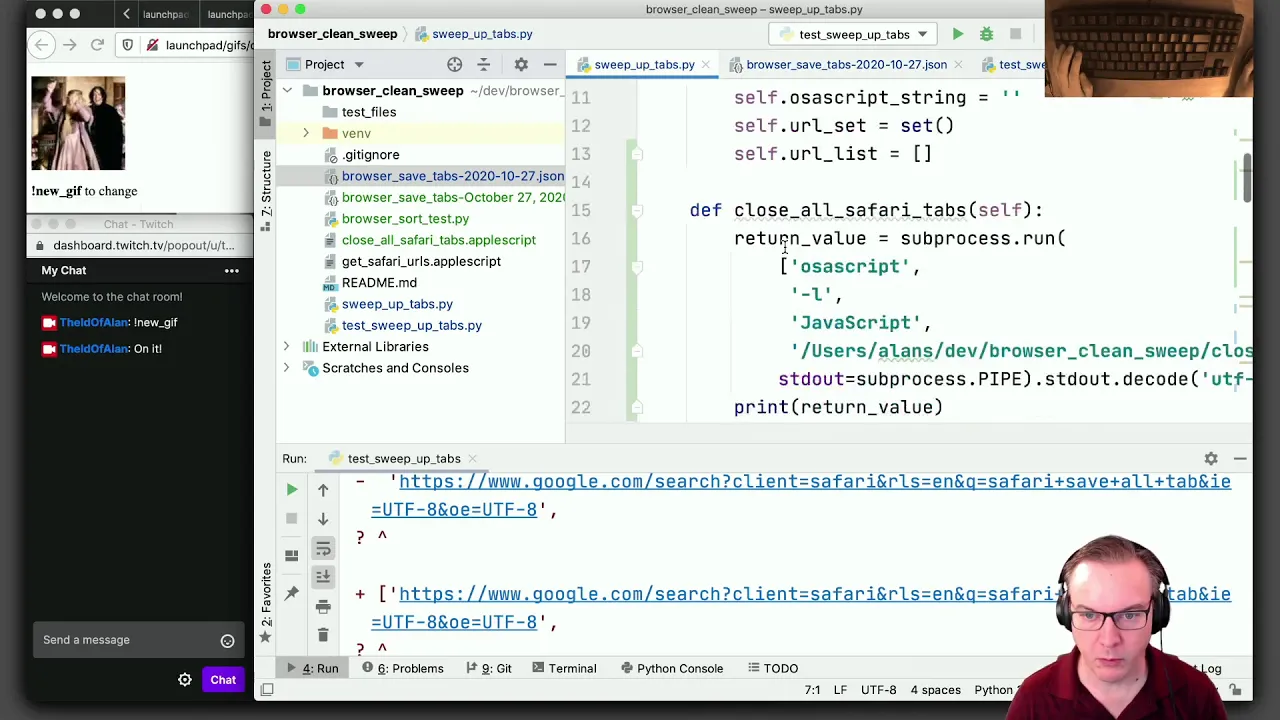The height and width of the screenshot is (720, 1280).
Task: Click the up arrow in the Run panel
Action: (x=323, y=490)
